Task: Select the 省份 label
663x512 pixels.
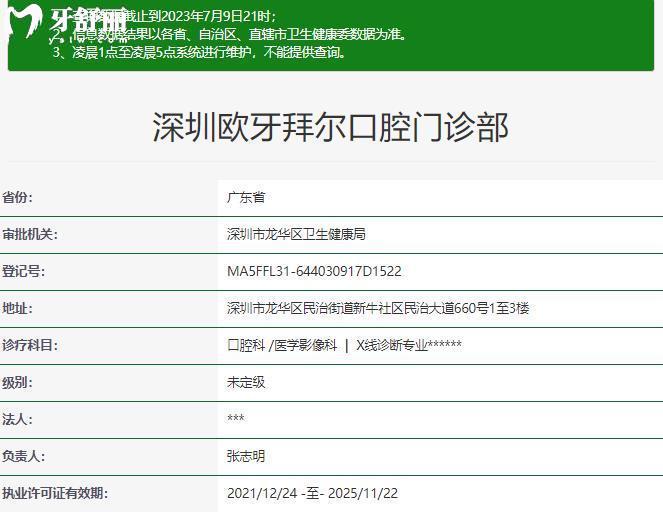Action: [17, 197]
